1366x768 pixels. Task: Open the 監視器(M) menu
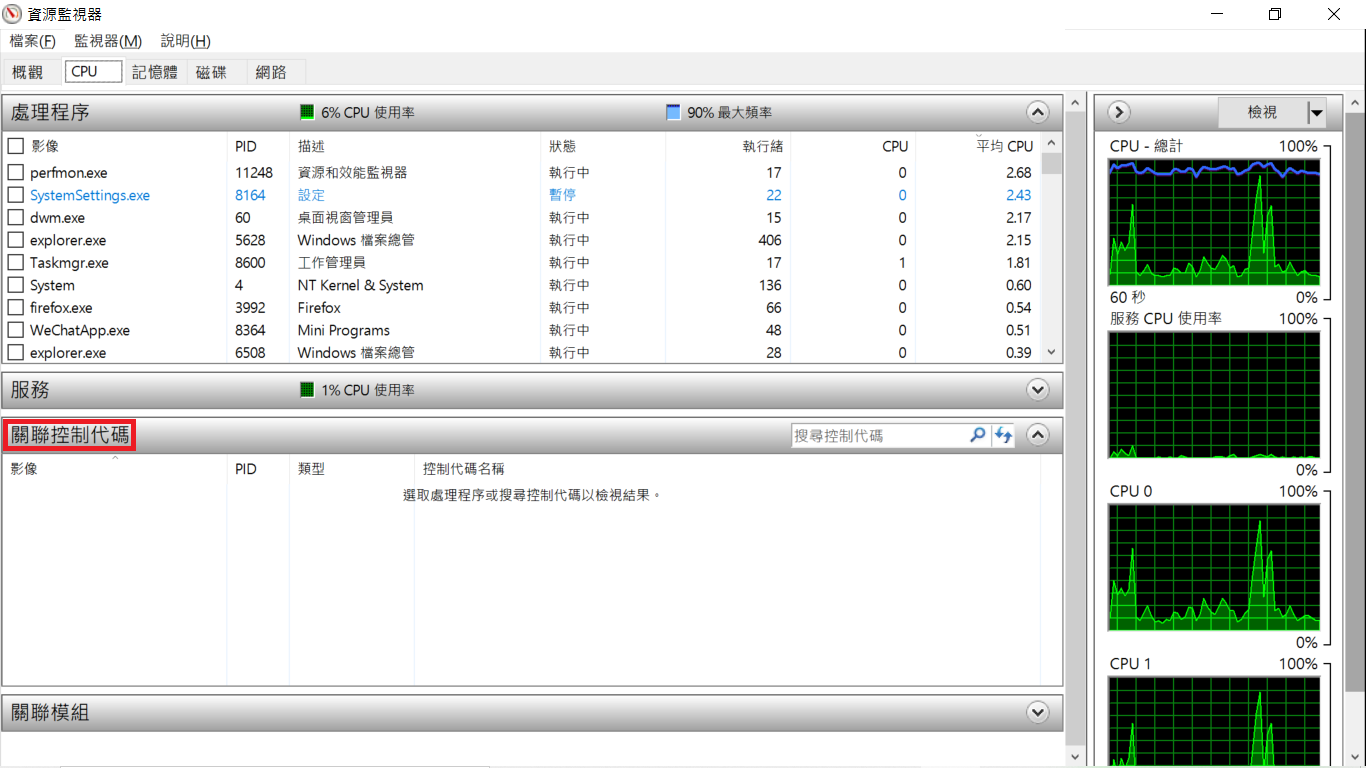107,41
